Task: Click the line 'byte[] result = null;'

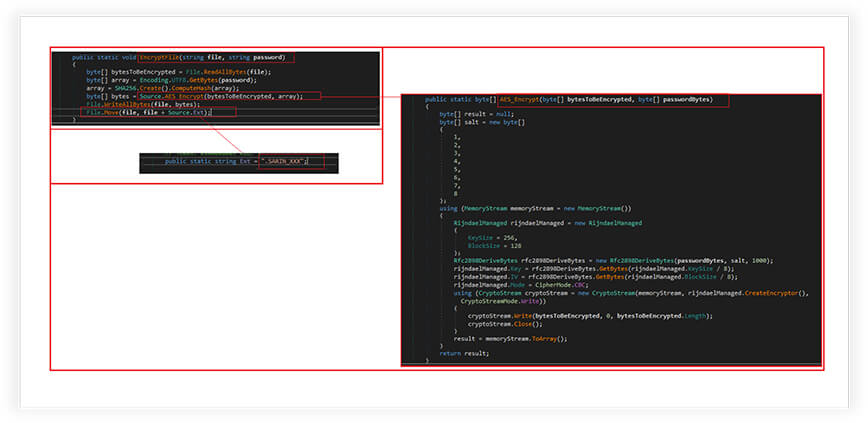Action: point(477,114)
